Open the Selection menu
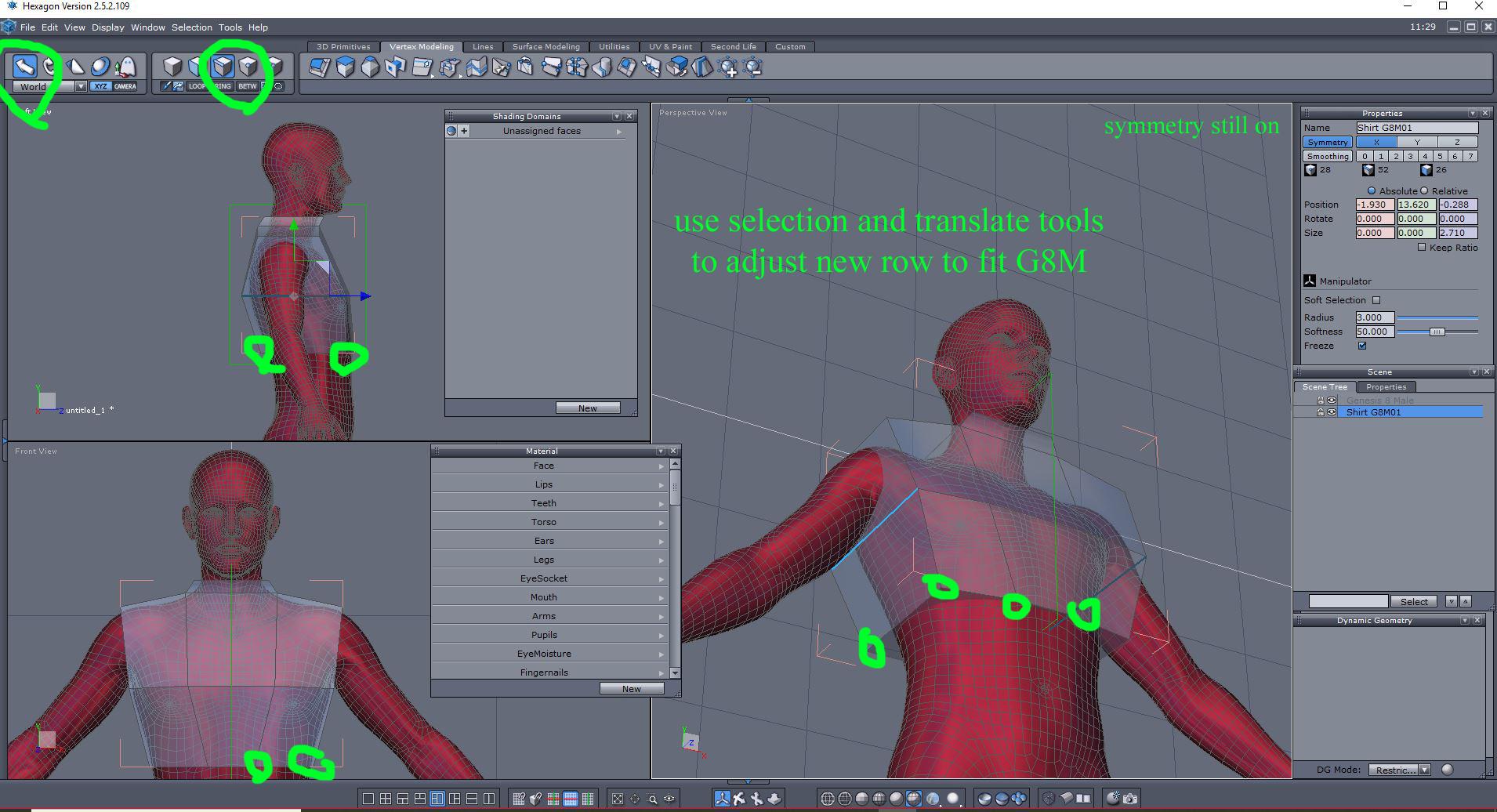Image resolution: width=1497 pixels, height=812 pixels. click(x=192, y=27)
